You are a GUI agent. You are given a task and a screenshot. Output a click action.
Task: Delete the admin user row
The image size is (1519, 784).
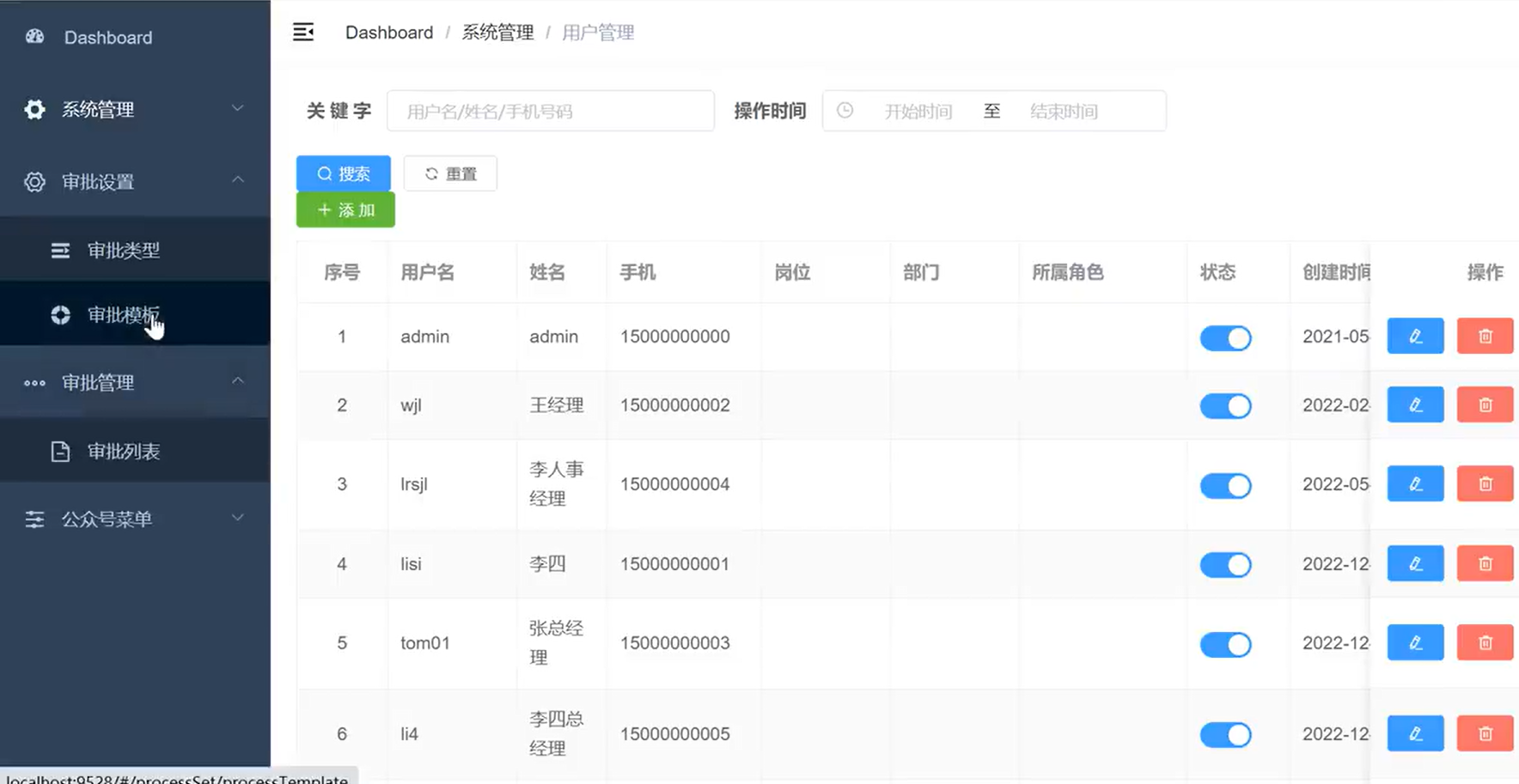[1485, 337]
